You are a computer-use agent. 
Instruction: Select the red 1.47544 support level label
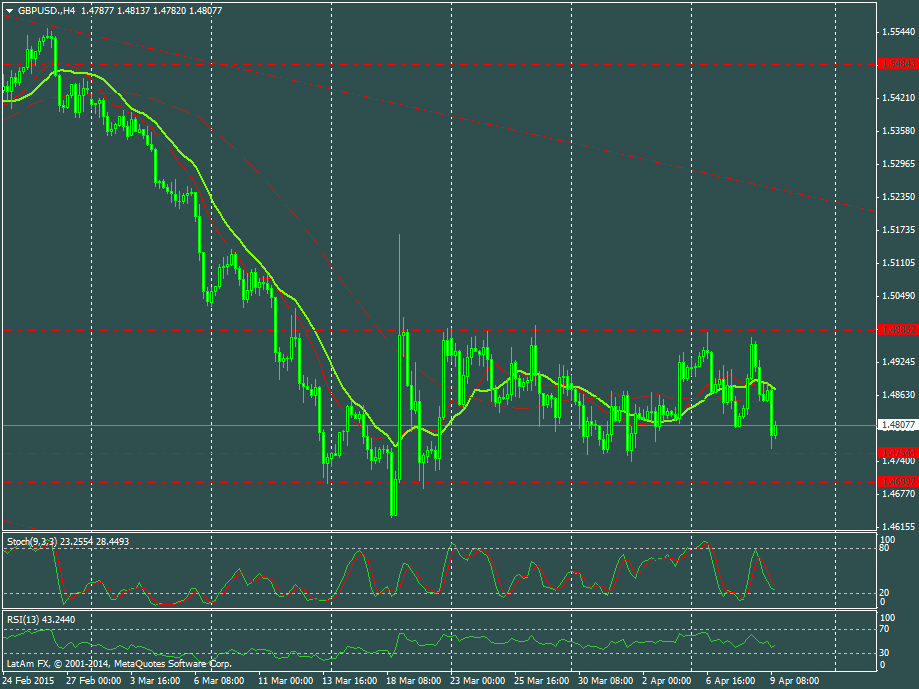pos(895,453)
